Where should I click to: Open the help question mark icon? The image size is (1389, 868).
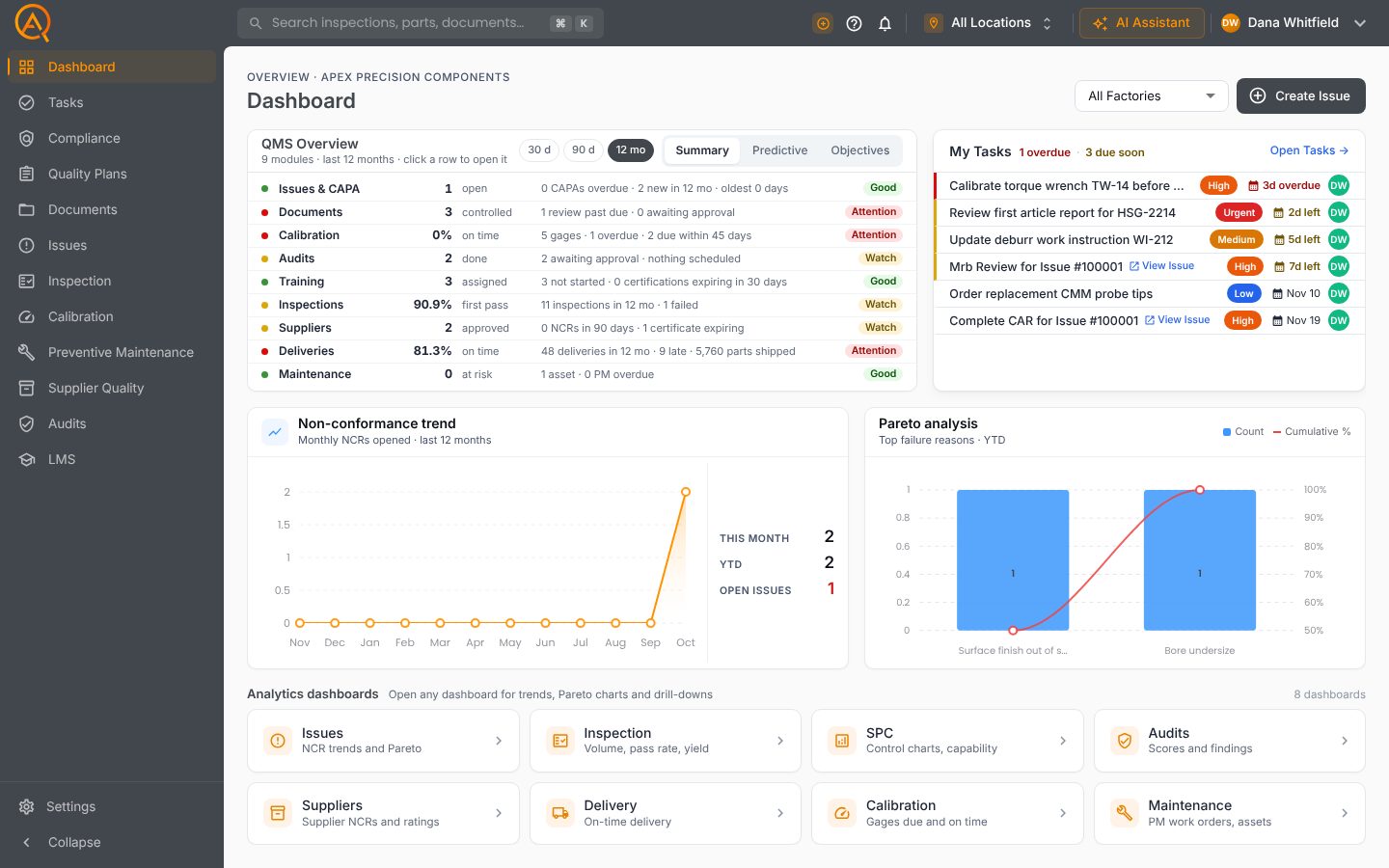[854, 23]
